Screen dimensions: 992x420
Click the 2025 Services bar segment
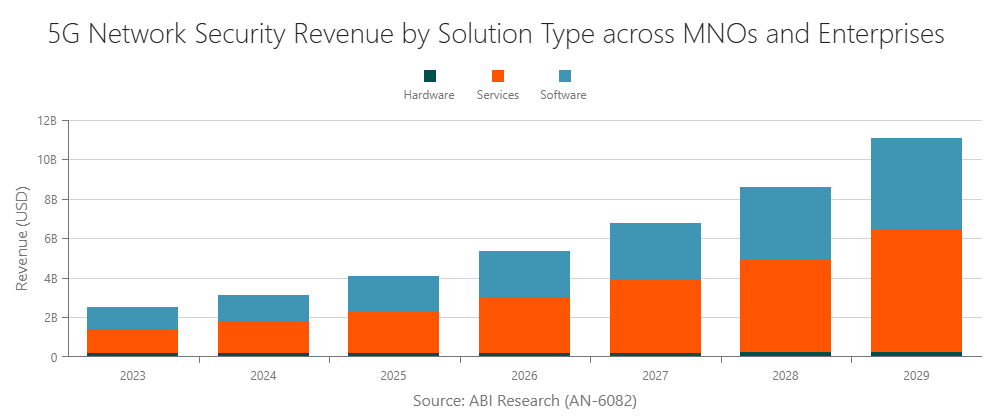[394, 332]
